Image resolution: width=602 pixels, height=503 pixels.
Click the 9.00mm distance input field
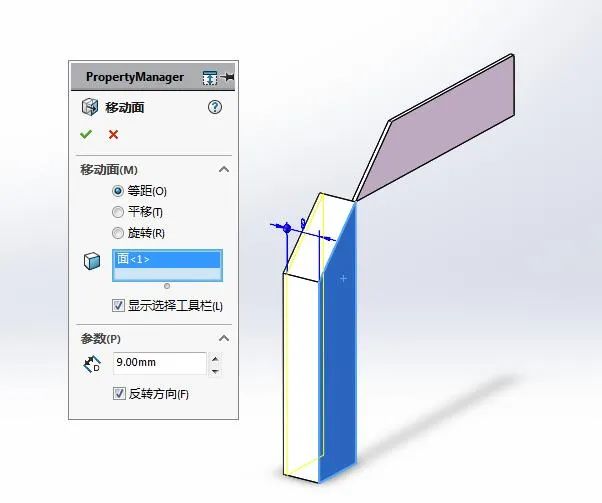tap(160, 363)
